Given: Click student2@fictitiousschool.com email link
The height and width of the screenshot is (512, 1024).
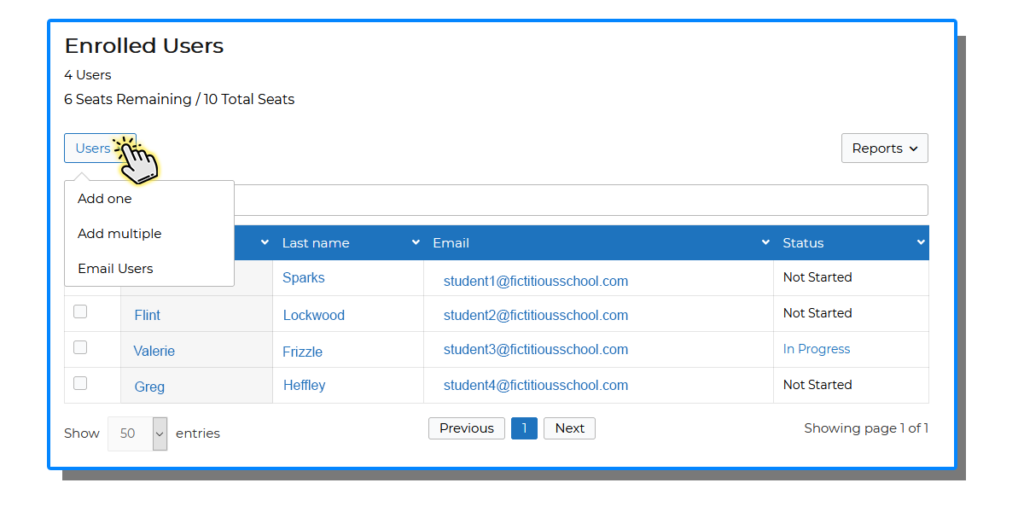Looking at the screenshot, I should click(536, 315).
